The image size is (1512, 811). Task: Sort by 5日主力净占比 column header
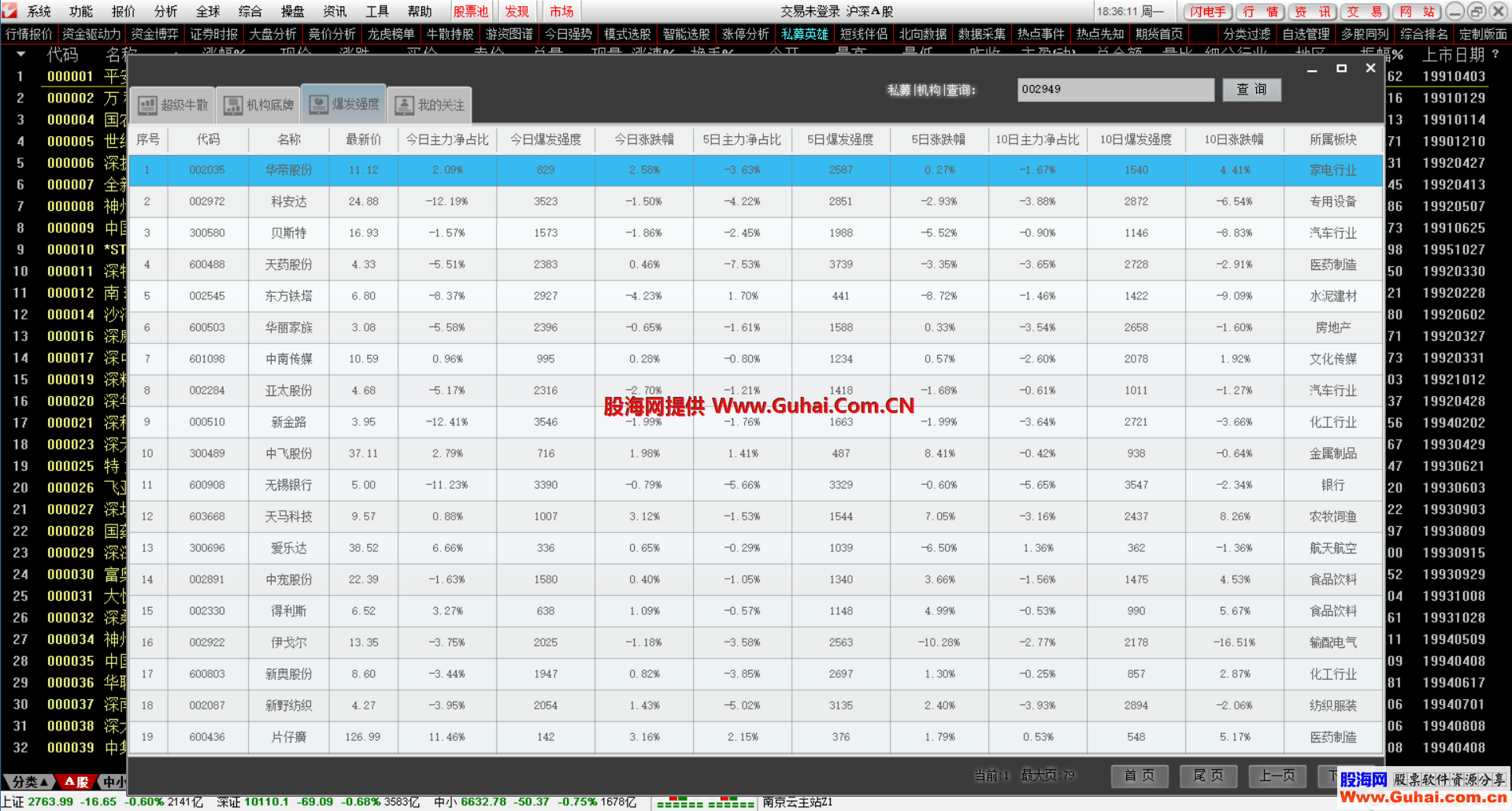pos(743,139)
